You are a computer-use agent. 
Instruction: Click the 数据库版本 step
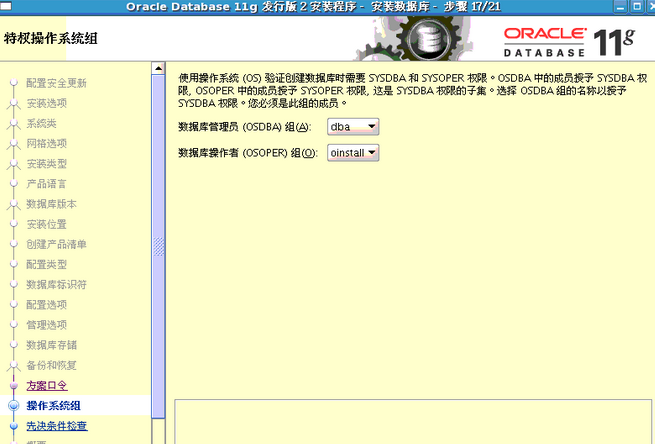coord(51,204)
